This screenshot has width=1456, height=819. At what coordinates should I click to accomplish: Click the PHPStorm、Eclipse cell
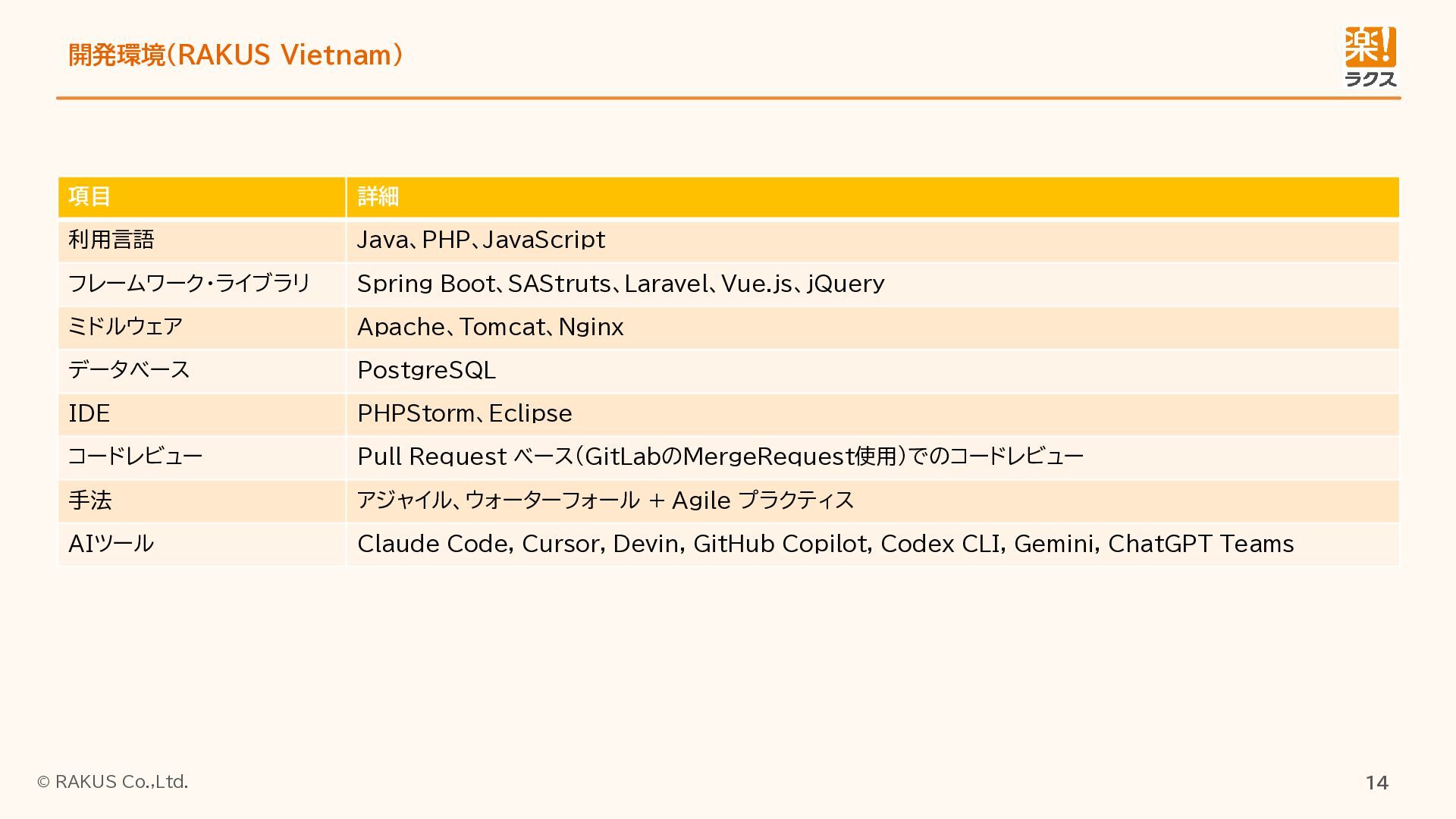coord(464,413)
